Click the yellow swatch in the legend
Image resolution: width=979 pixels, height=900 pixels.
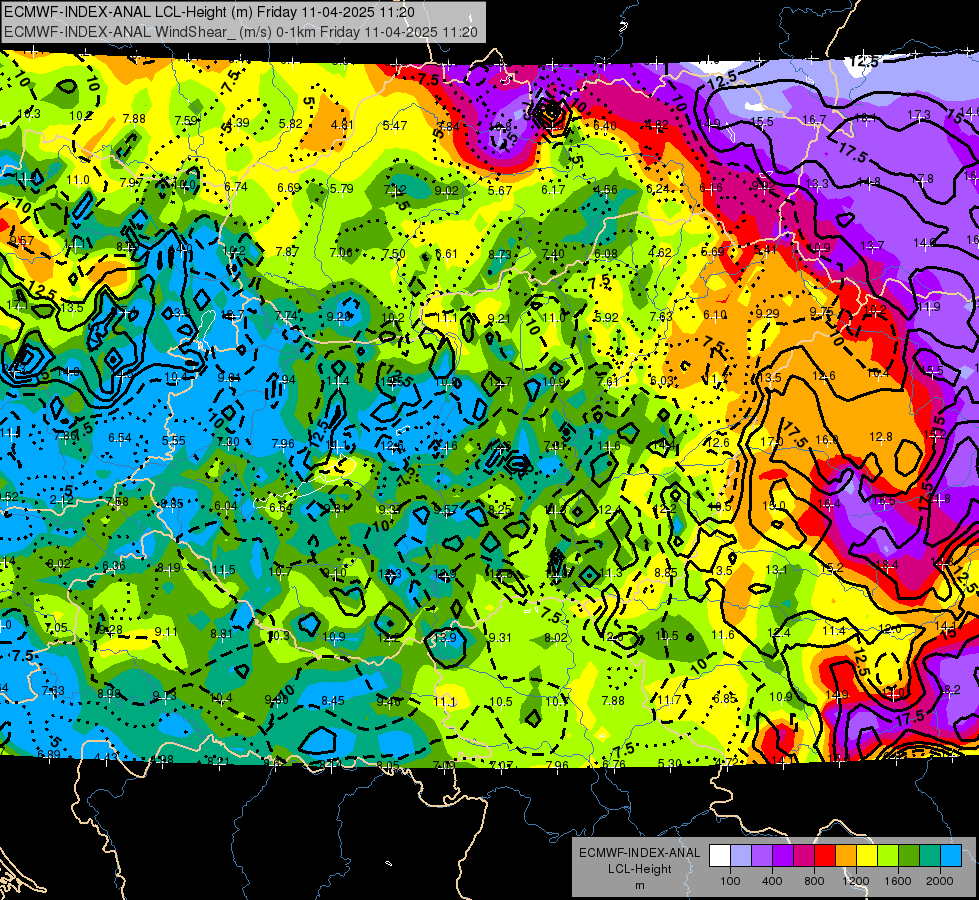[x=867, y=856]
